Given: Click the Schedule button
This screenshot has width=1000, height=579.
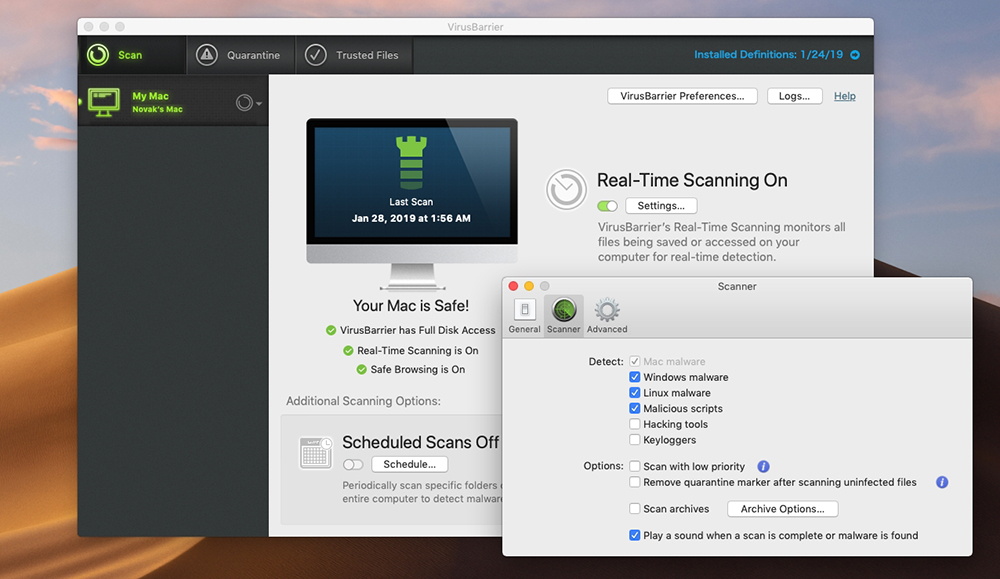Looking at the screenshot, I should (x=409, y=464).
